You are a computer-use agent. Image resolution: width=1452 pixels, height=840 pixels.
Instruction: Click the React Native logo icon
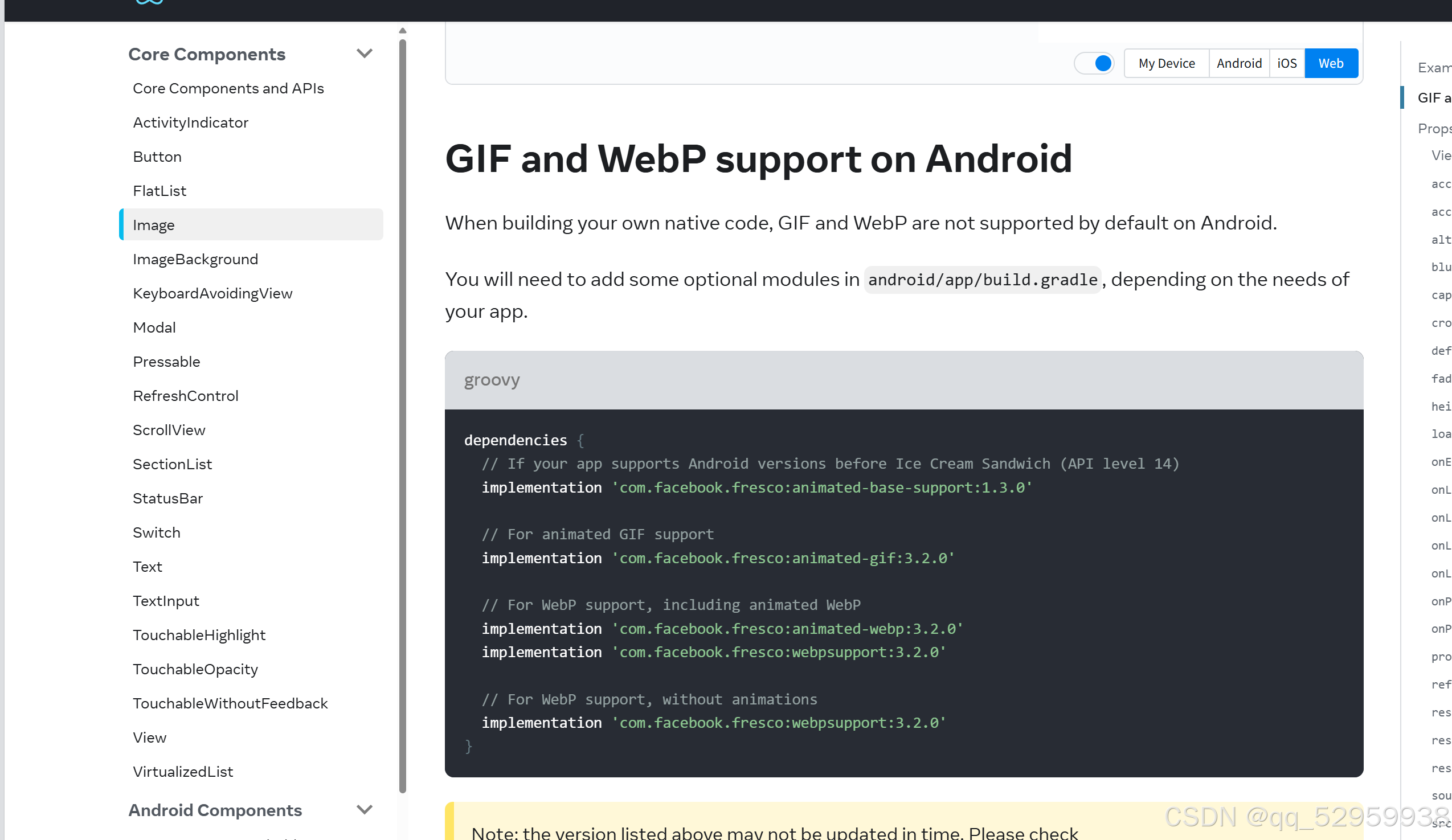coord(149,2)
